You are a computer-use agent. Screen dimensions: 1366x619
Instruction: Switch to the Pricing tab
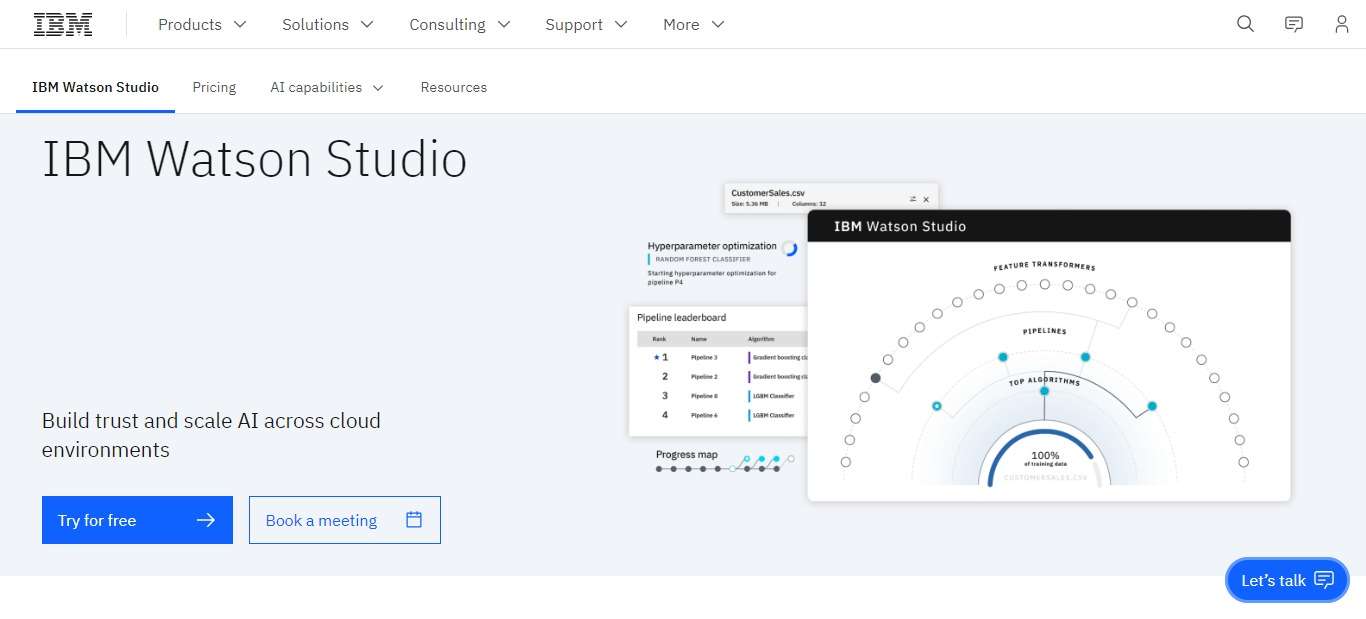(x=214, y=87)
